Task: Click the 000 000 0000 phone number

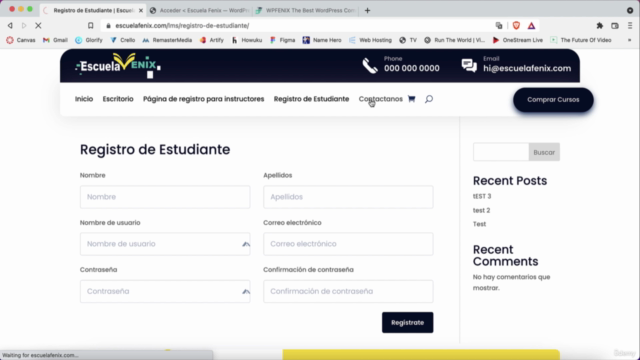Action: point(411,69)
